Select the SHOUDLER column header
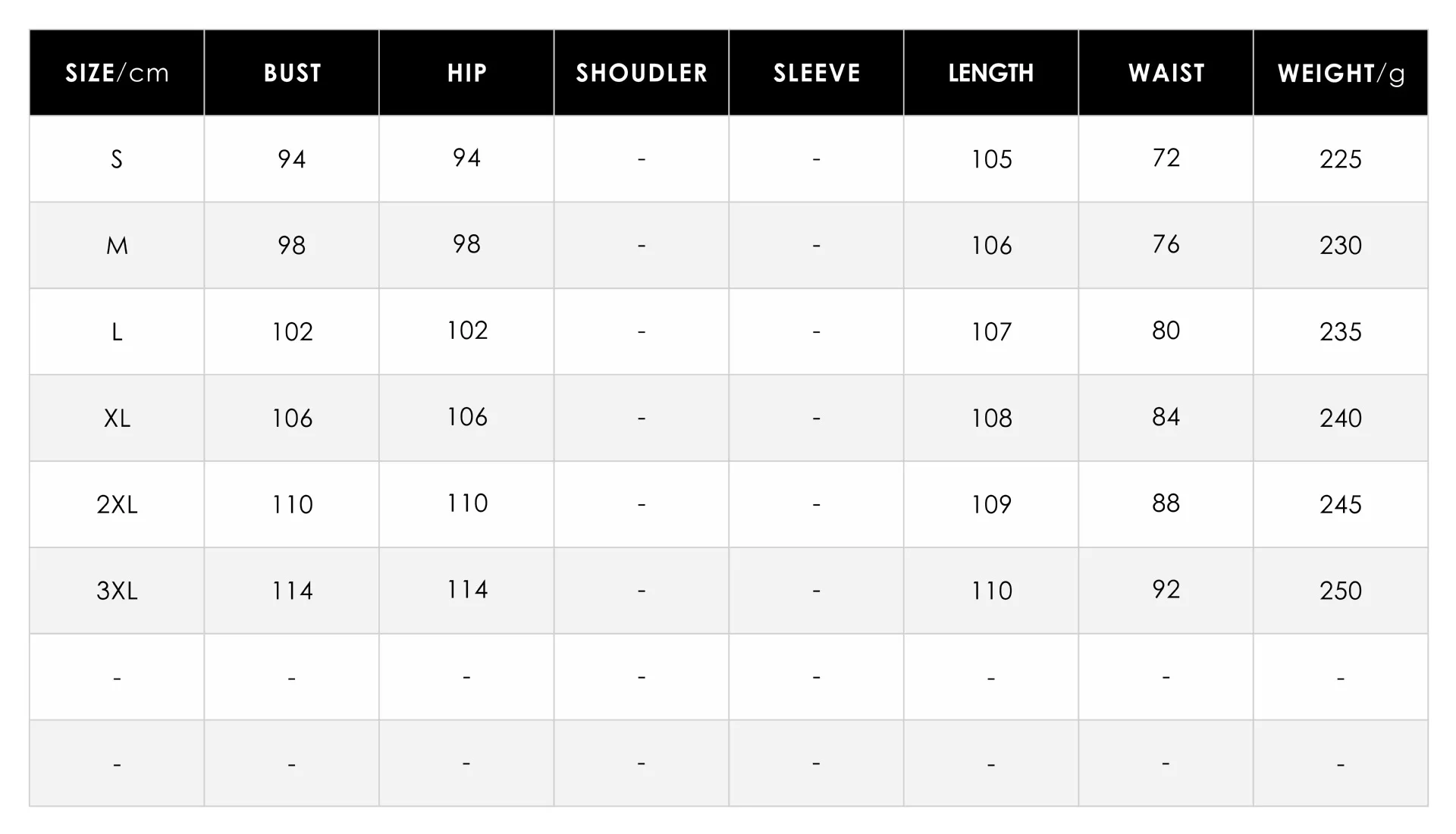The image size is (1456, 834). pos(642,74)
